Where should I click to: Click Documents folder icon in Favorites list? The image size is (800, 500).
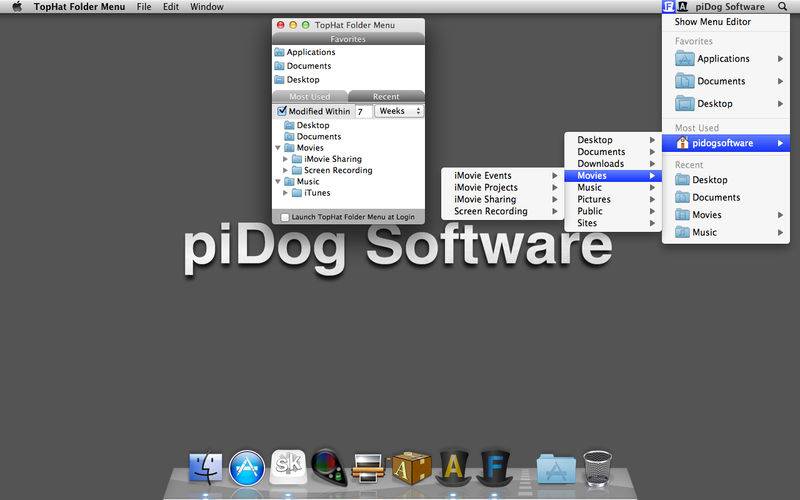279,66
